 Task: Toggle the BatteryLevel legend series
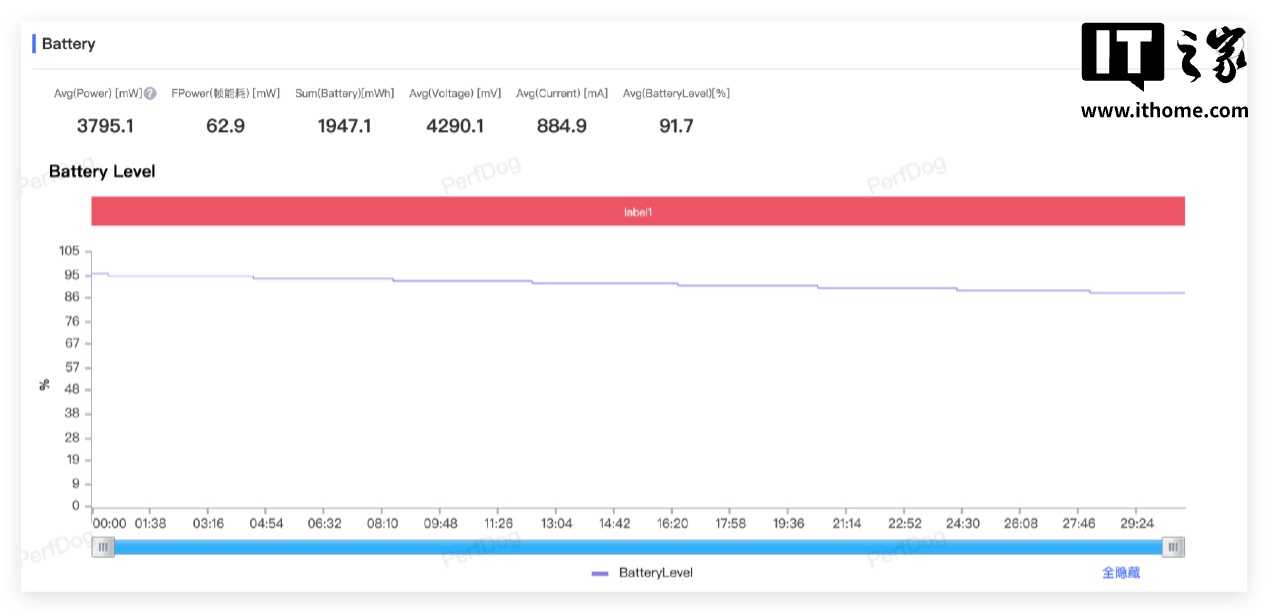(642, 573)
